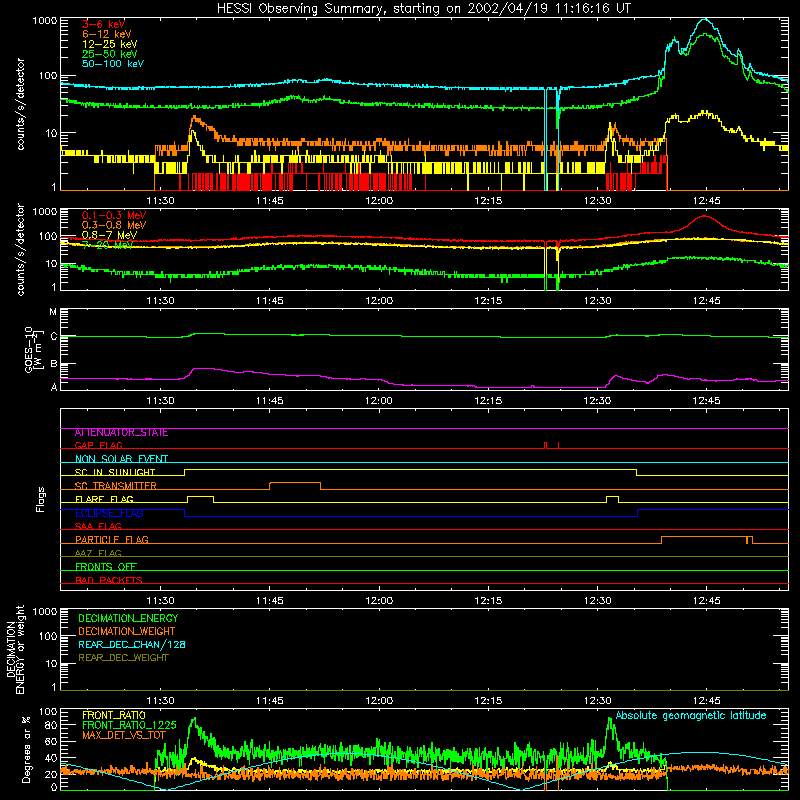This screenshot has width=800, height=800.
Task: Click the NON_SOLAR_EVENT flag label
Action: (121, 459)
